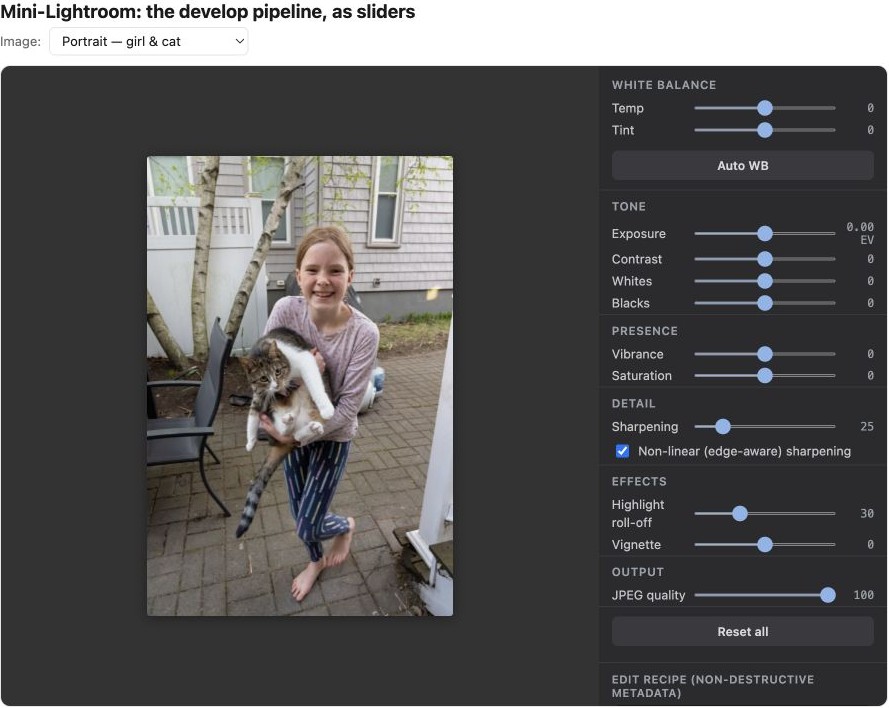The height and width of the screenshot is (708, 889).
Task: Click the JPEG quality value '100'
Action: tap(863, 595)
